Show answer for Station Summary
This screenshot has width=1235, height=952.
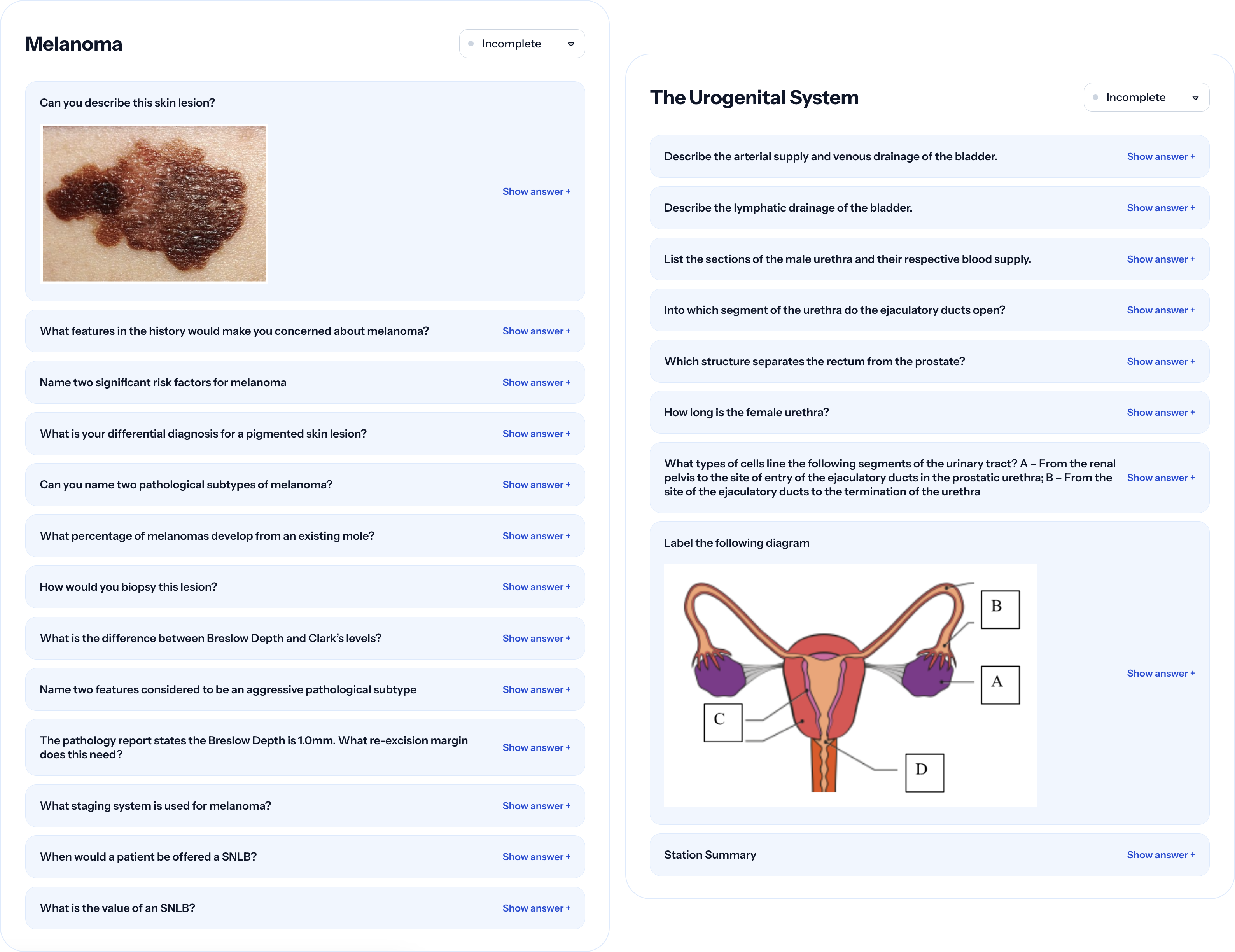pyautogui.click(x=1160, y=855)
